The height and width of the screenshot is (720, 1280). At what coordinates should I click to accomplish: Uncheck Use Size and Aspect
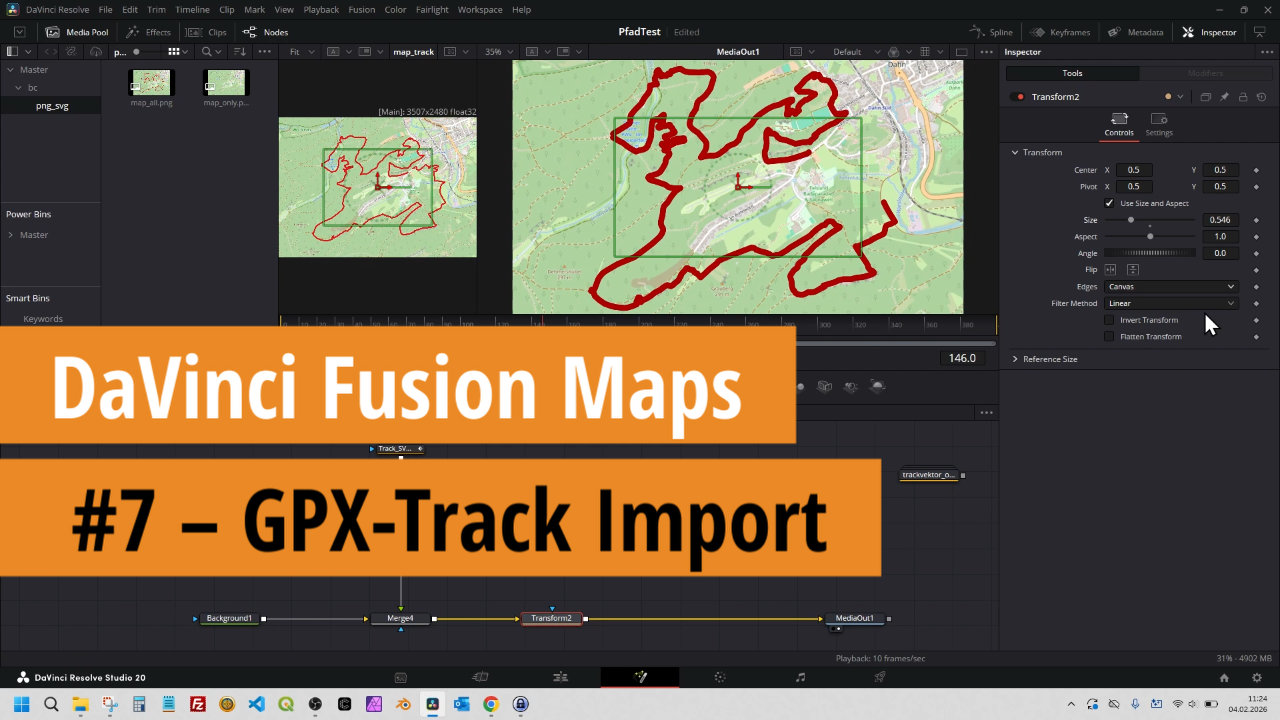(1109, 203)
